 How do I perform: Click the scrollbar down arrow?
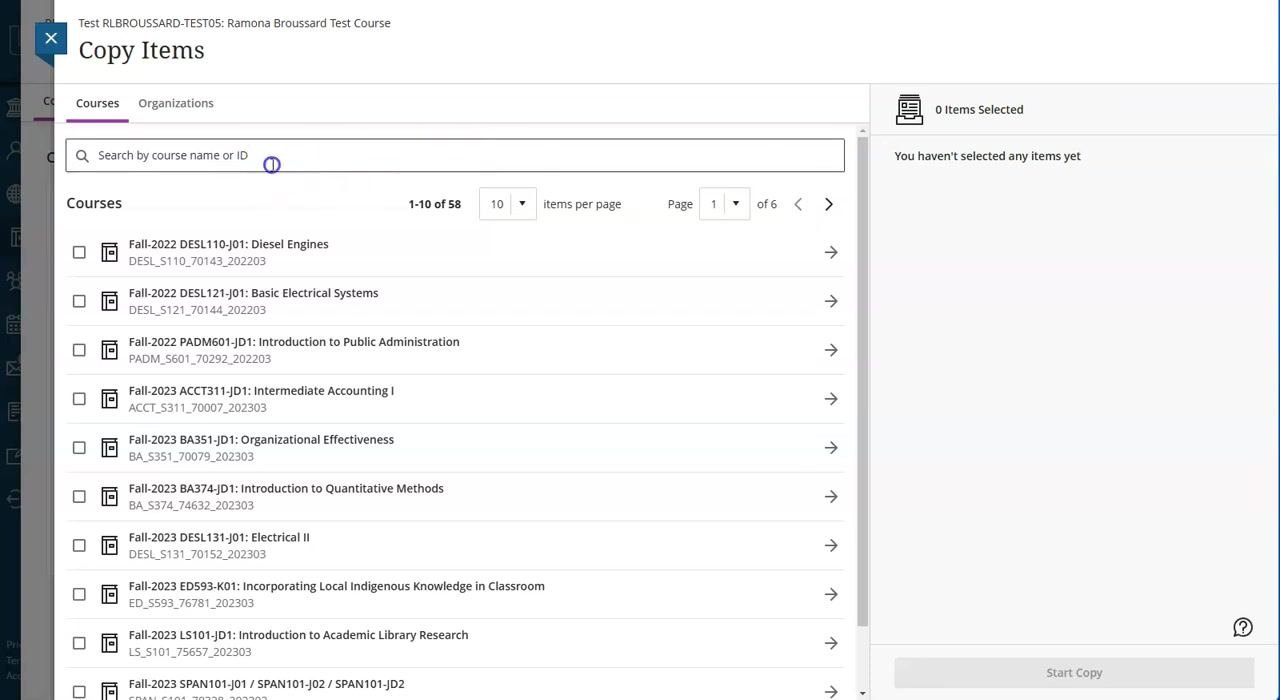tap(863, 693)
